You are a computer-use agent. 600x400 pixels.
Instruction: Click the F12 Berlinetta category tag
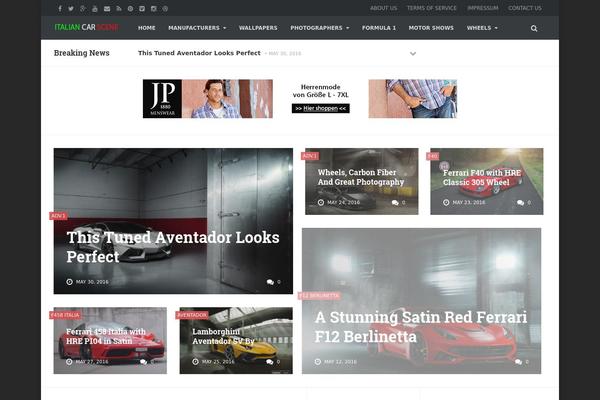coord(319,296)
